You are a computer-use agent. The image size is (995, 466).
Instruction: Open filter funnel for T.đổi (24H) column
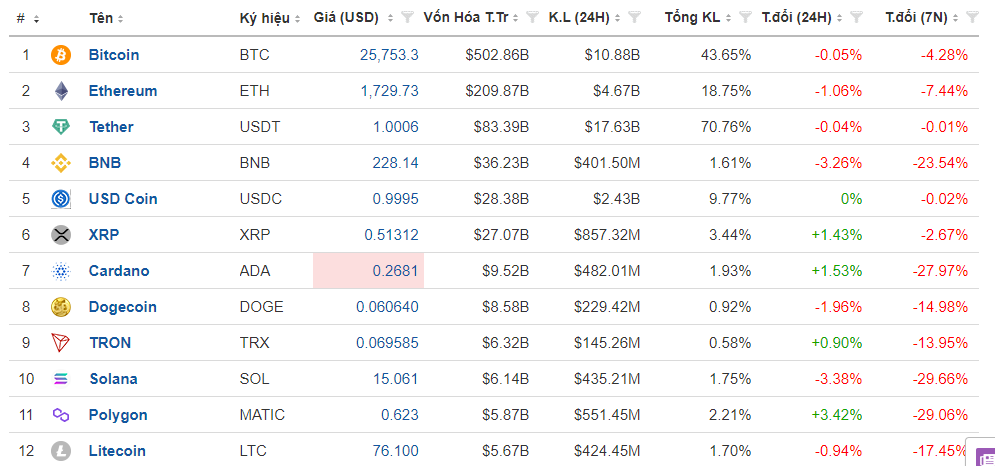pyautogui.click(x=858, y=18)
